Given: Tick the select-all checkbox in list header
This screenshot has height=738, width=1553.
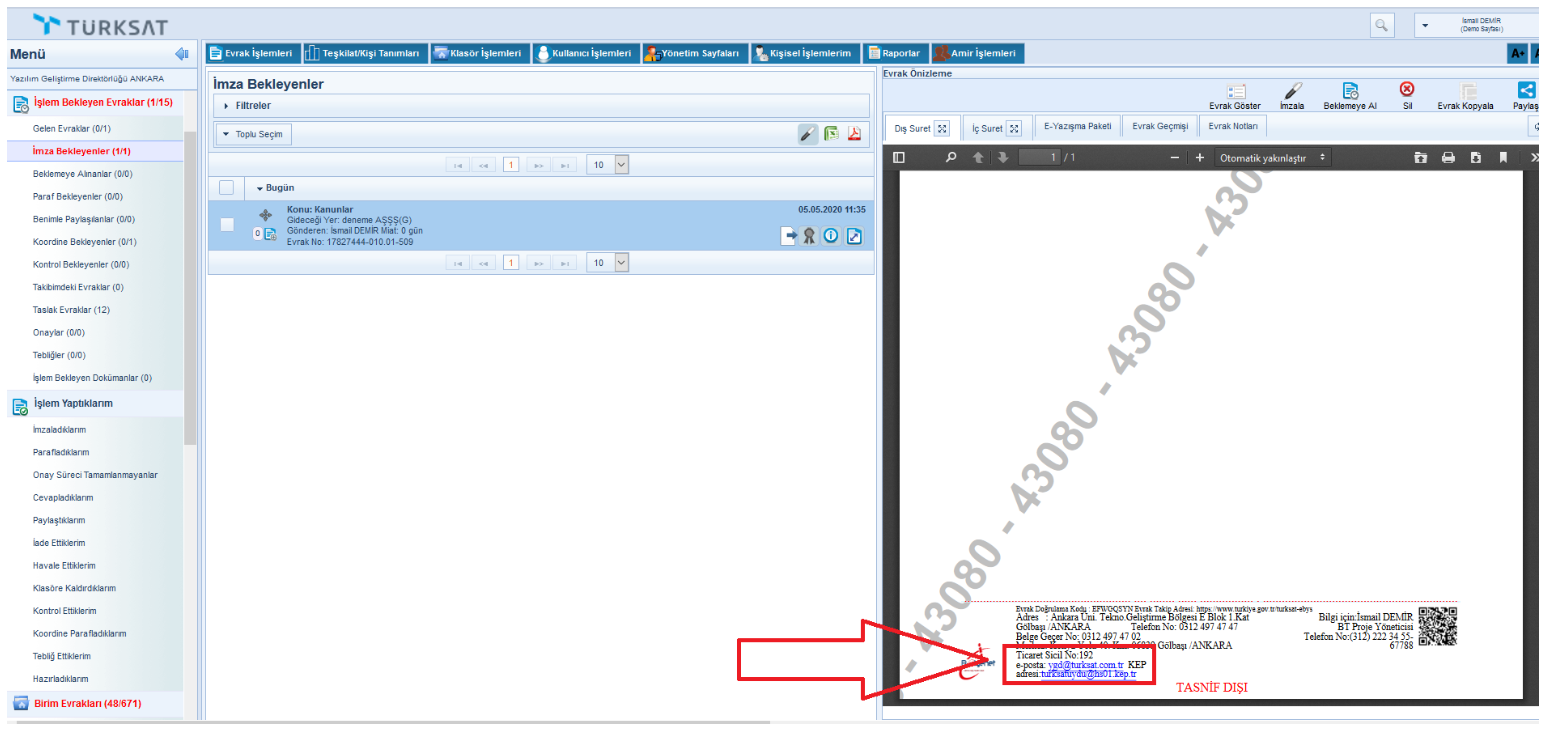Looking at the screenshot, I should pos(226,188).
